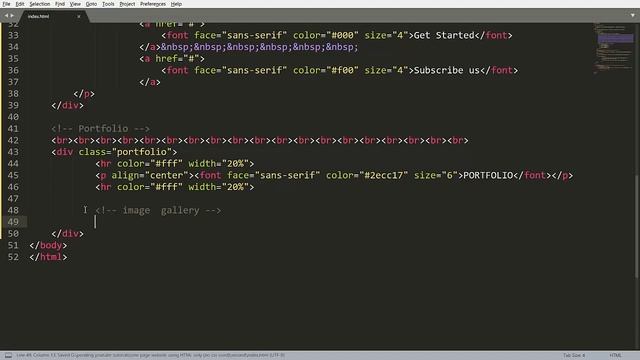Open the Help menu
Viewport: 640px width, 360px height.
(176, 4)
